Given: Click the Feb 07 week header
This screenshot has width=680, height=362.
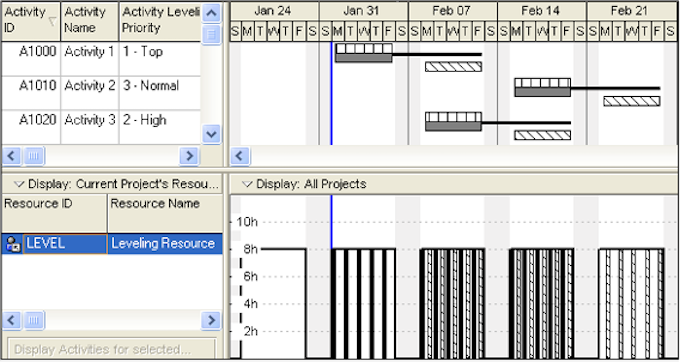Looking at the screenshot, I should 453,11.
